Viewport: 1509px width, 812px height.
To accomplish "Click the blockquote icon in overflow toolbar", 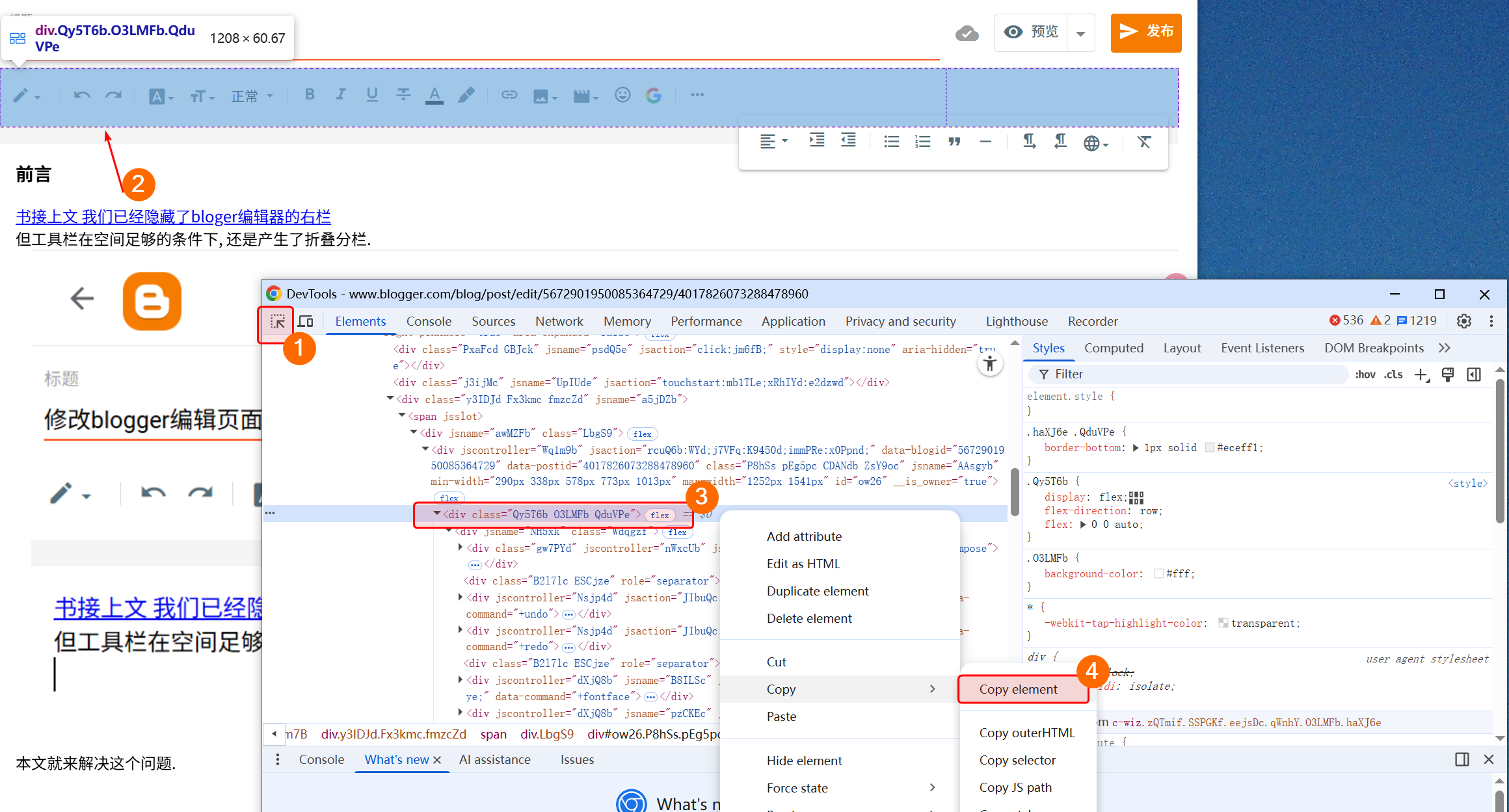I will click(x=954, y=141).
